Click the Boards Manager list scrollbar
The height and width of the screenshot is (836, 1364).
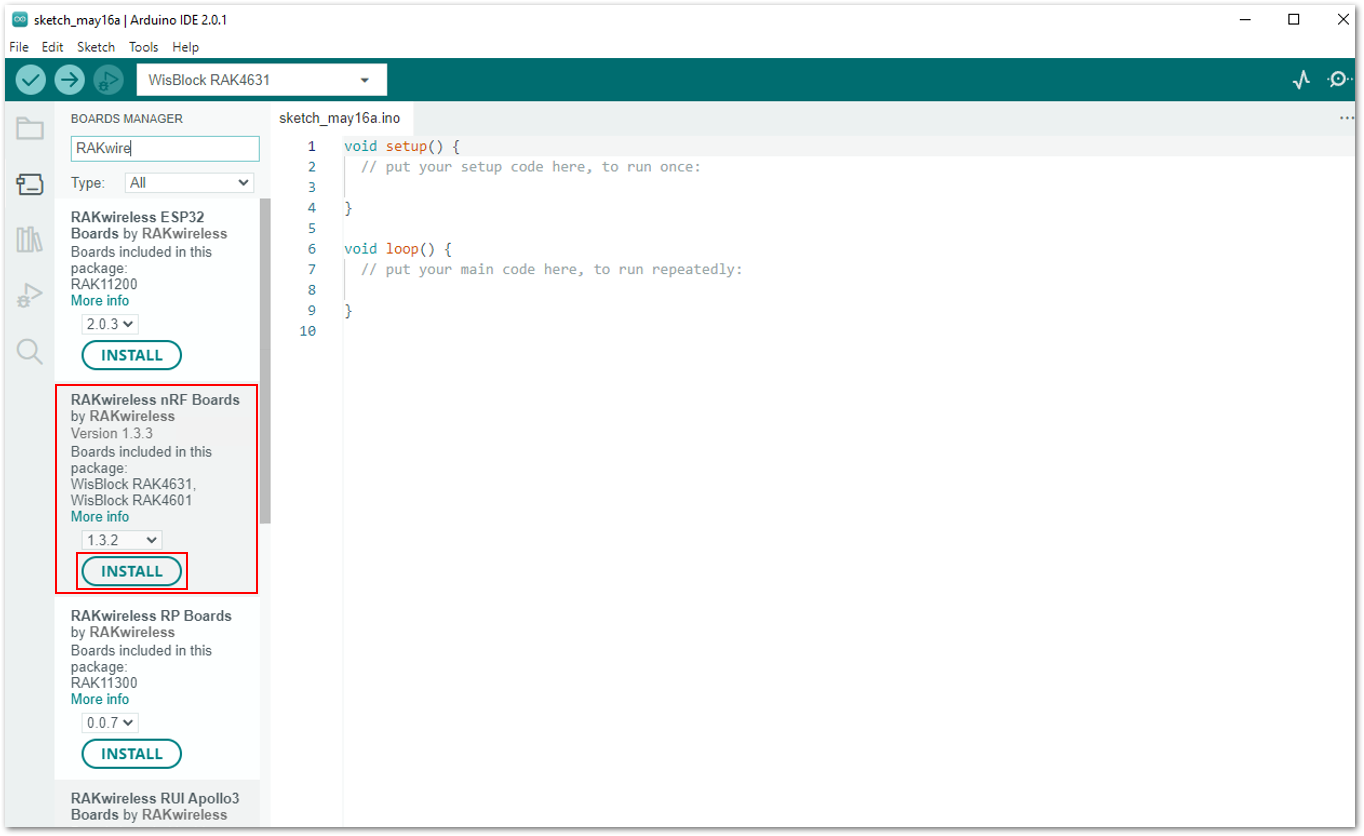tap(265, 360)
